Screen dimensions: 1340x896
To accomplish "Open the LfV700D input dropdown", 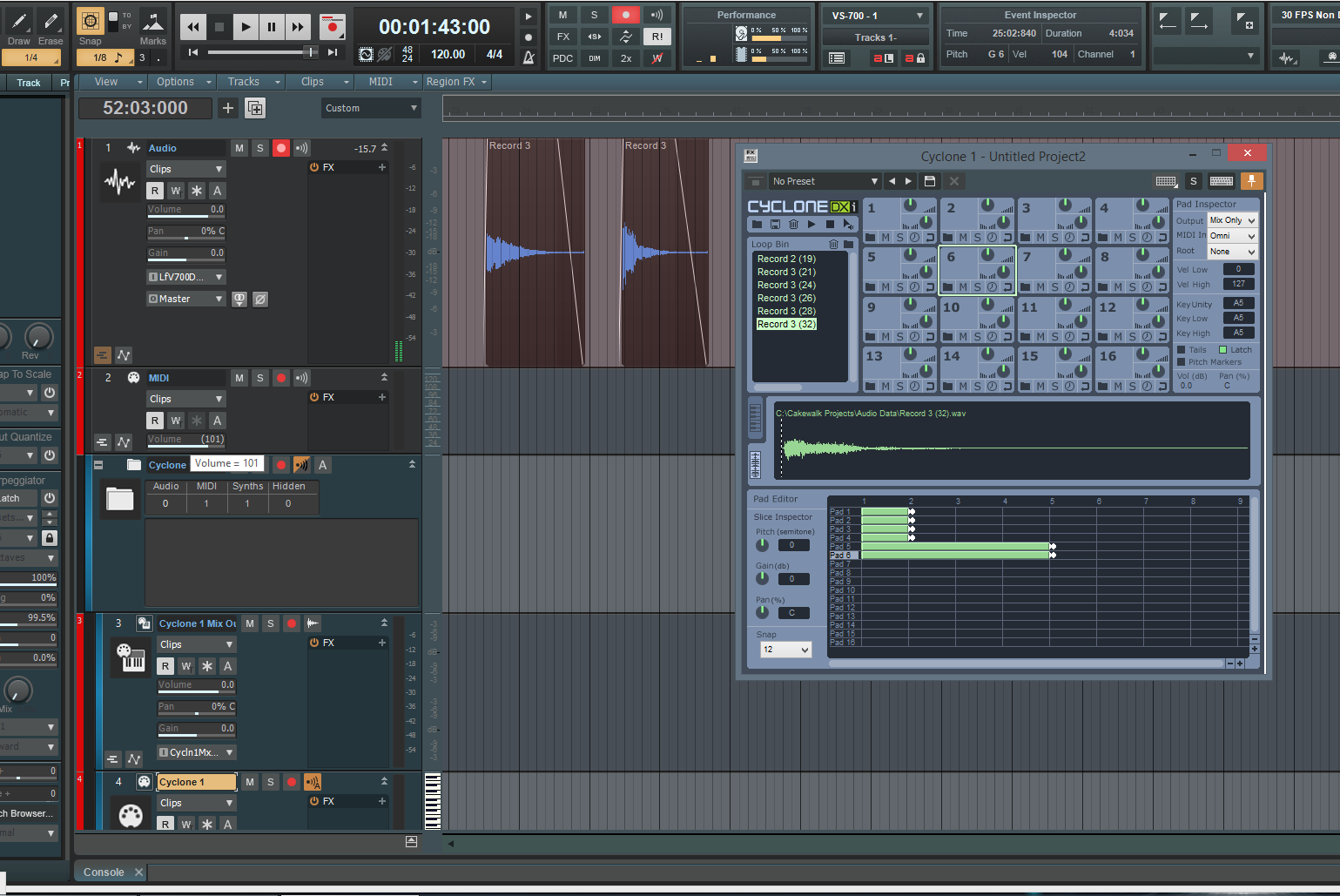I will [186, 277].
